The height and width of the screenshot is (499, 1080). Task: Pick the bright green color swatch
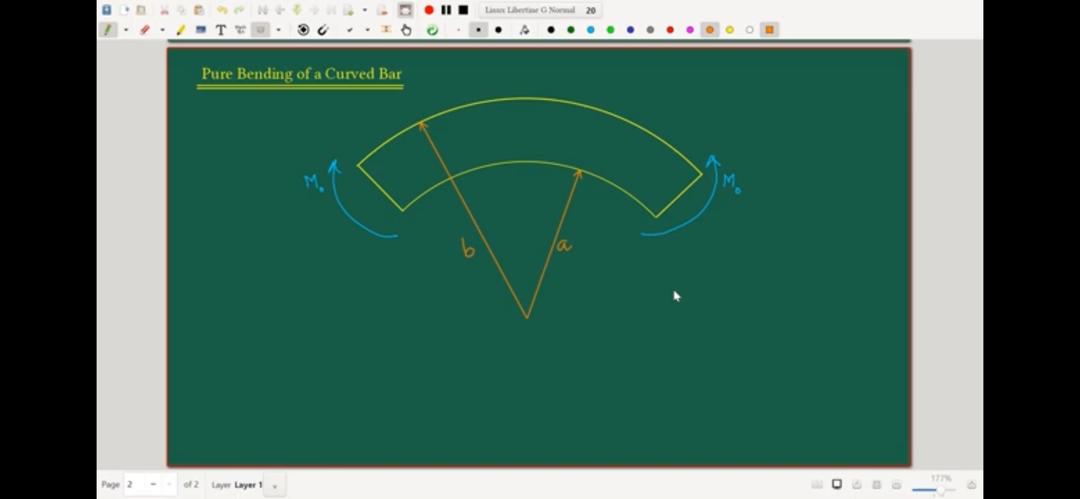pyautogui.click(x=610, y=30)
